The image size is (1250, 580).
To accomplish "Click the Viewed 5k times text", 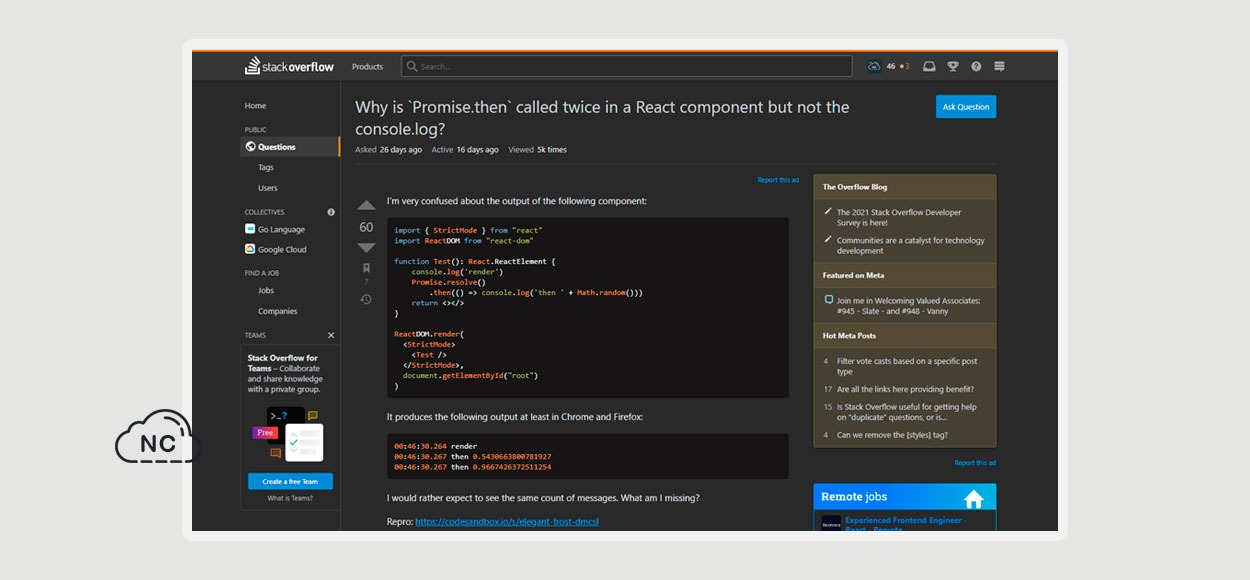I will (x=537, y=150).
